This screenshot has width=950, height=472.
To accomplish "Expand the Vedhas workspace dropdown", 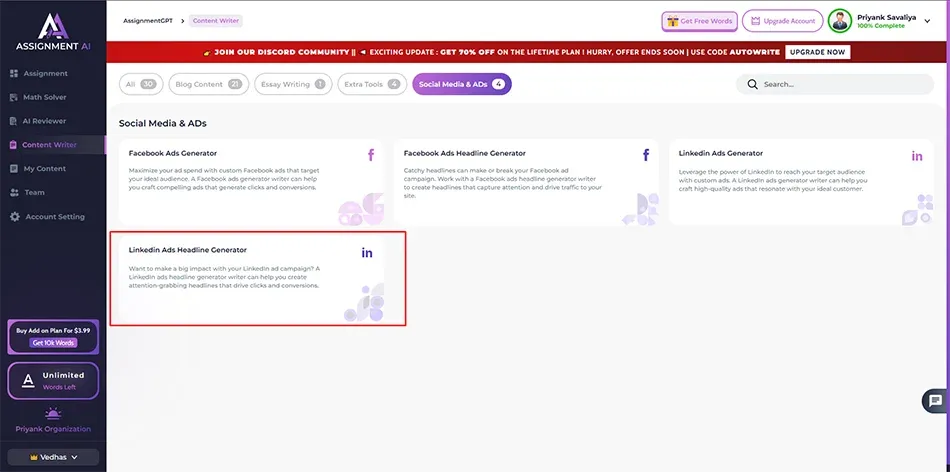I will (x=53, y=457).
